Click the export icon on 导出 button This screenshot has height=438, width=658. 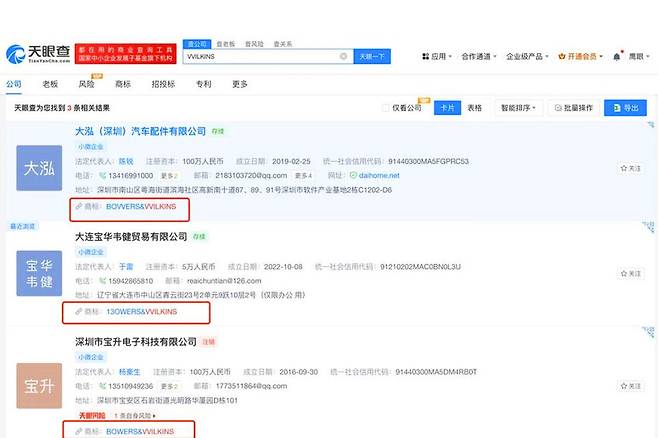click(616, 108)
